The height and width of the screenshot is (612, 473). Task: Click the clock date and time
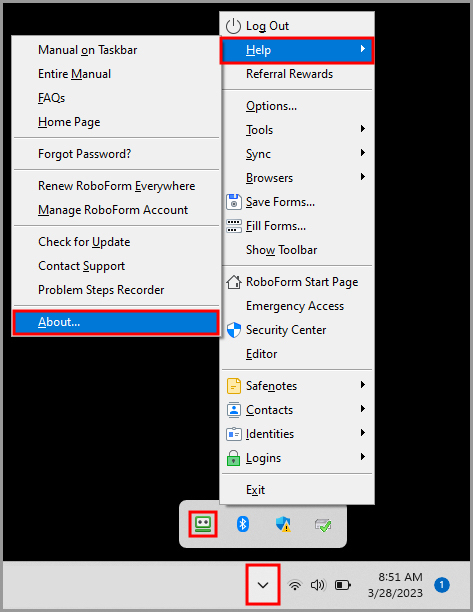395,585
